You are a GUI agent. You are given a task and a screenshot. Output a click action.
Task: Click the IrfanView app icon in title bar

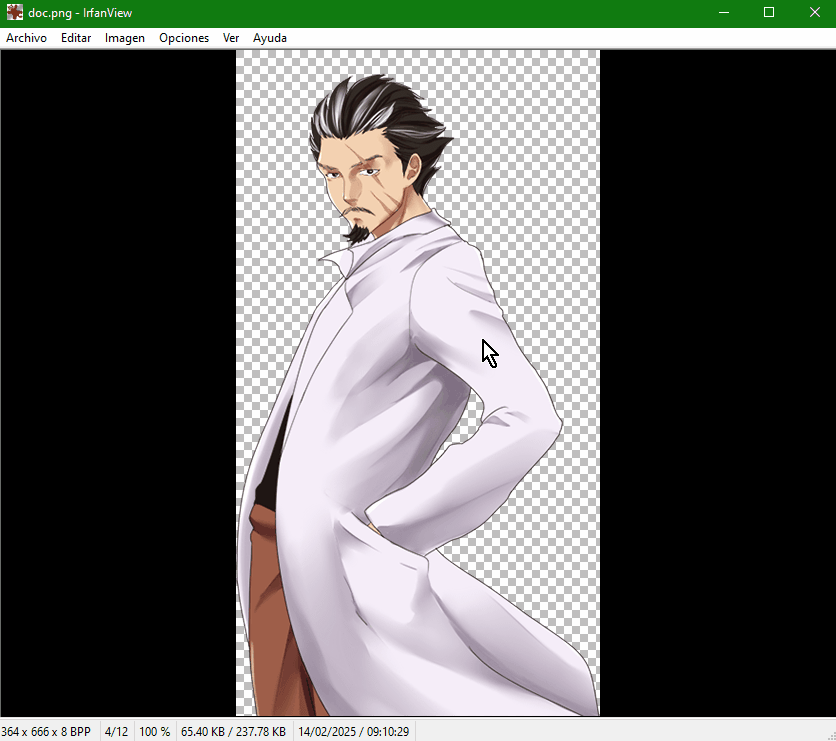(x=14, y=12)
